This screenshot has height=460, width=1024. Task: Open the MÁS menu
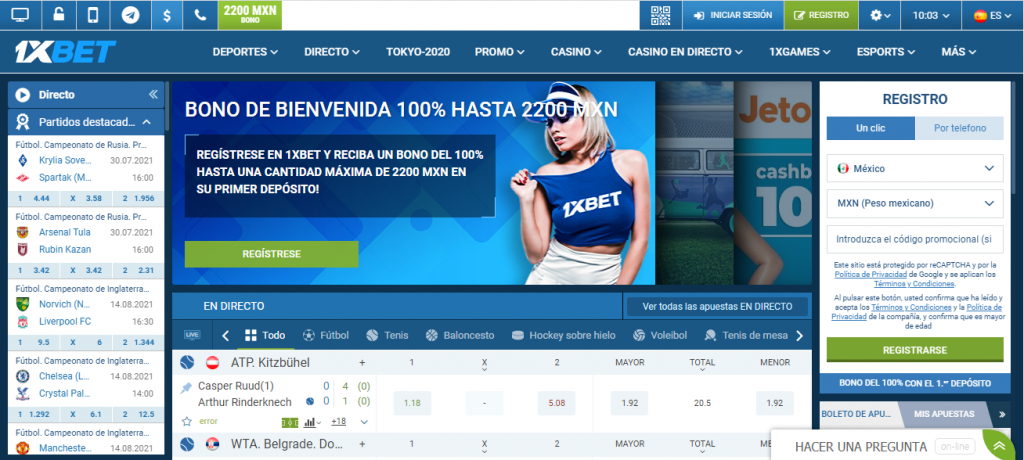click(959, 52)
